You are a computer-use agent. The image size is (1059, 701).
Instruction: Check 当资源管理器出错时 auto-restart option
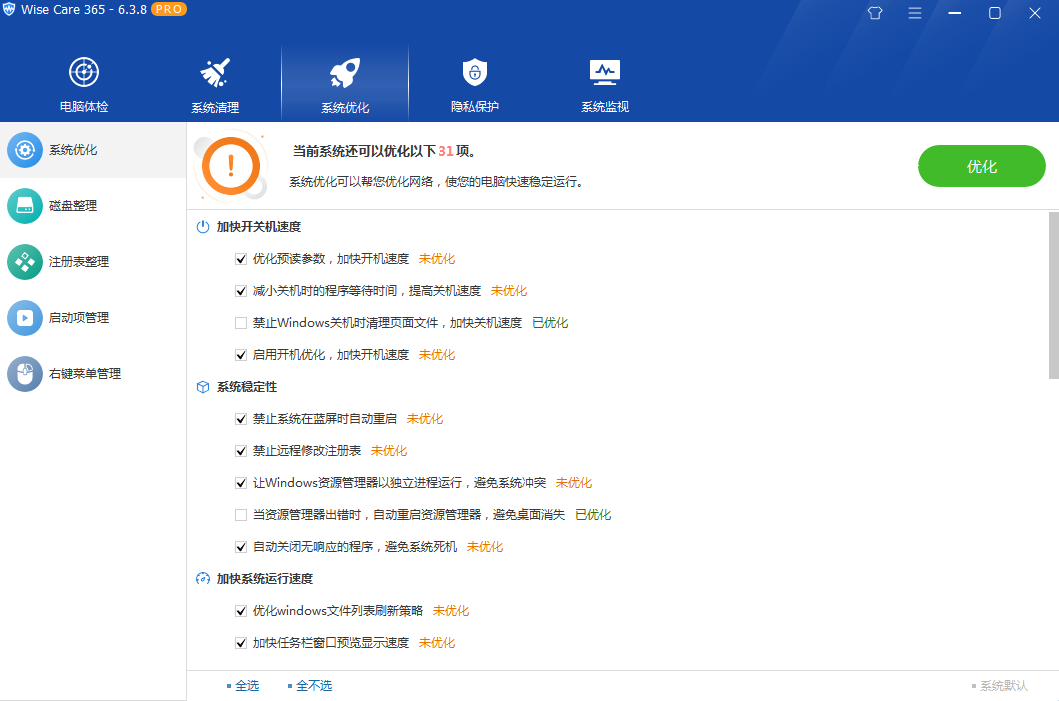[x=241, y=514]
